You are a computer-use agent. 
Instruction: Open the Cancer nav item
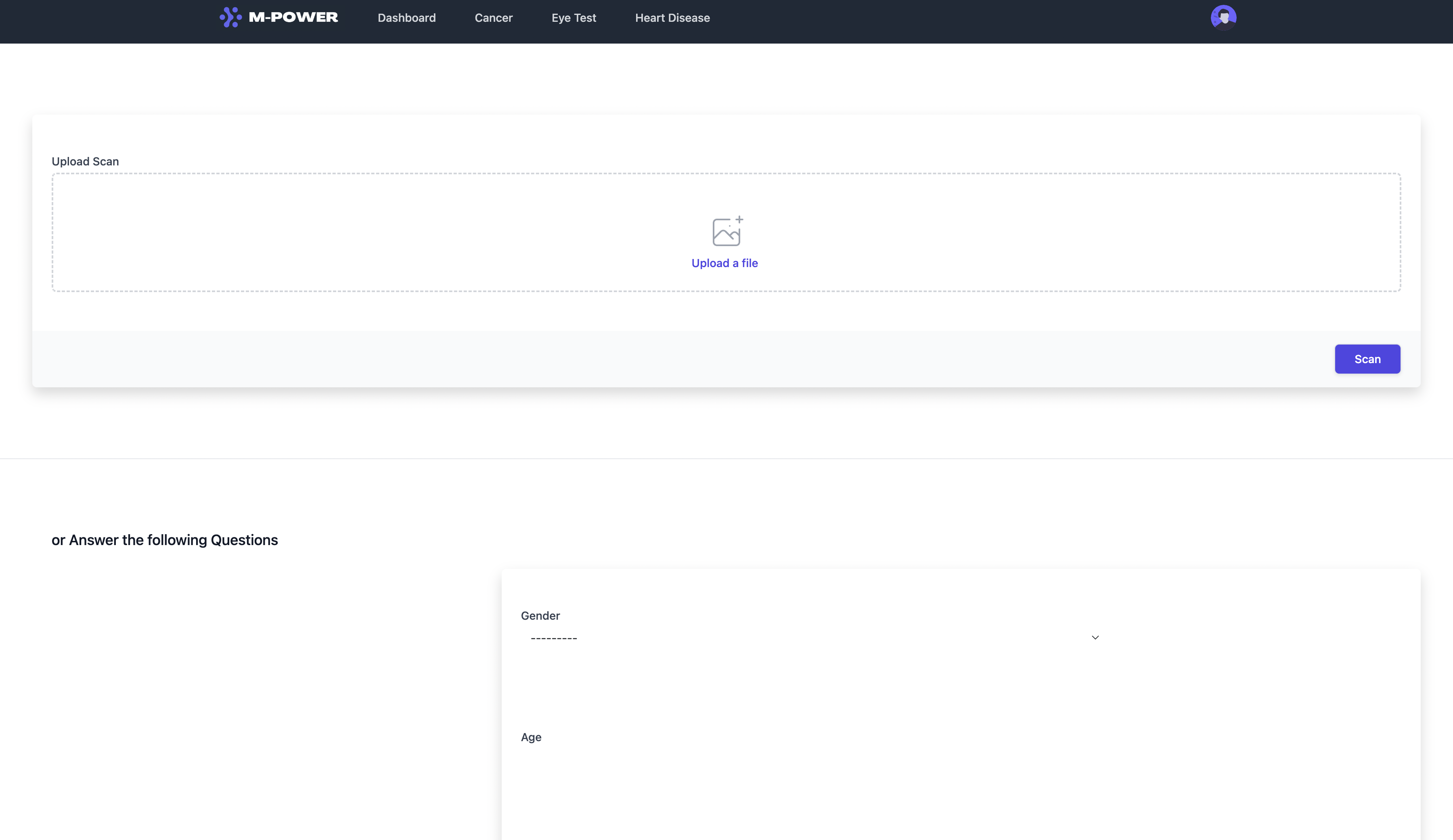click(x=494, y=18)
